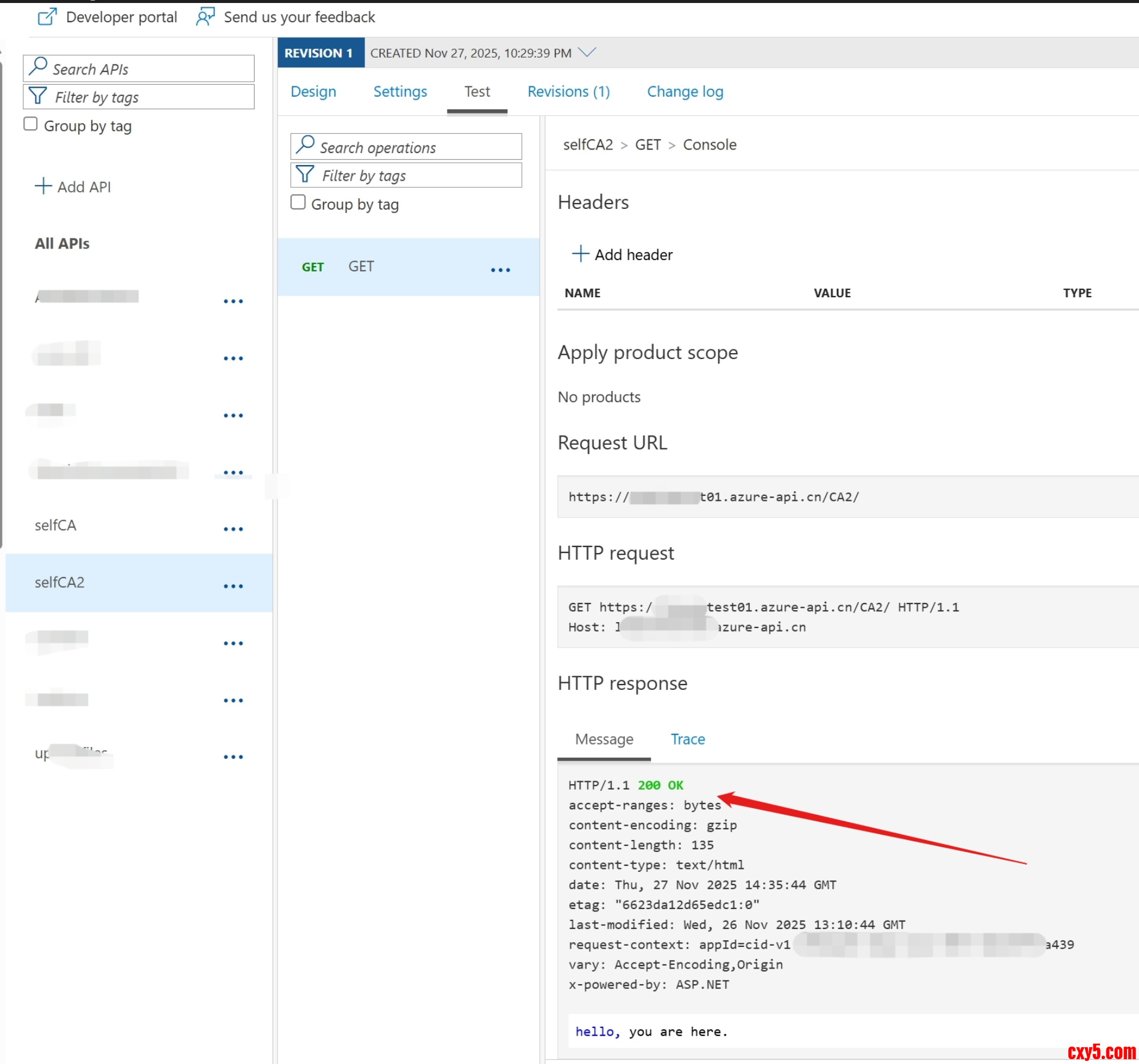The width and height of the screenshot is (1139, 1064).
Task: Expand the revision created-date dropdown chevron
Action: (x=587, y=53)
